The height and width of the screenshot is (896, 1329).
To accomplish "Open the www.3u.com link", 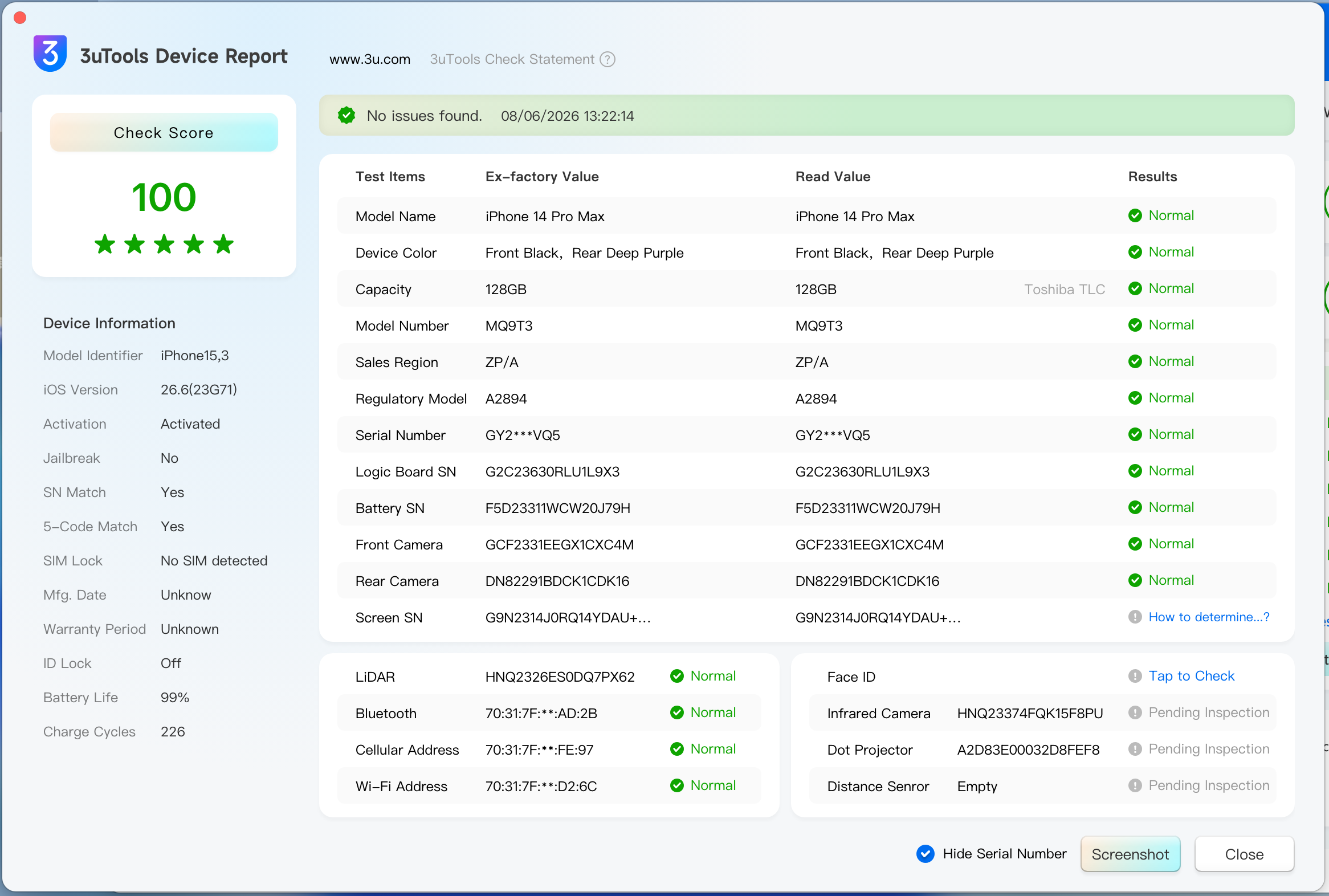I will click(370, 59).
